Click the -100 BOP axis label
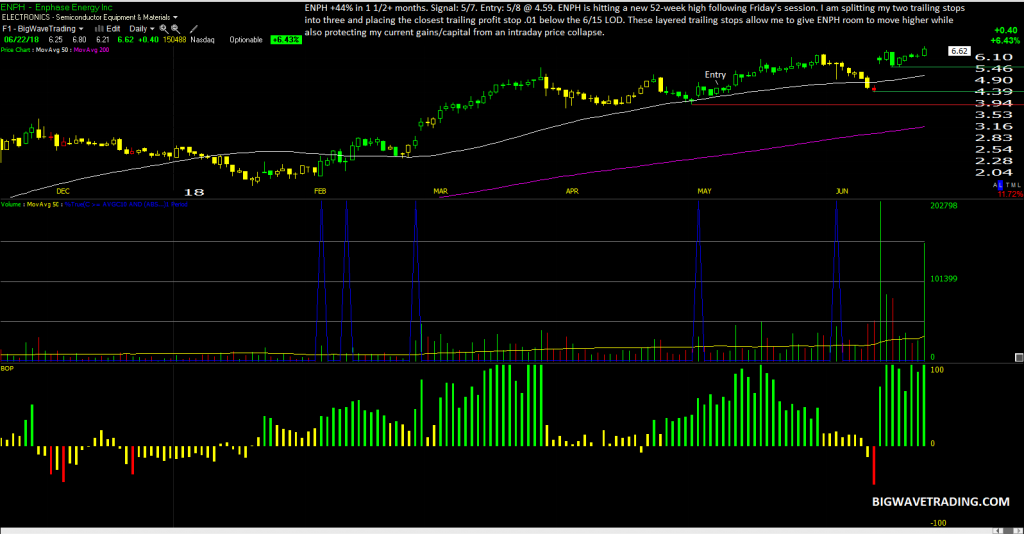1024x534 pixels. pos(938,523)
